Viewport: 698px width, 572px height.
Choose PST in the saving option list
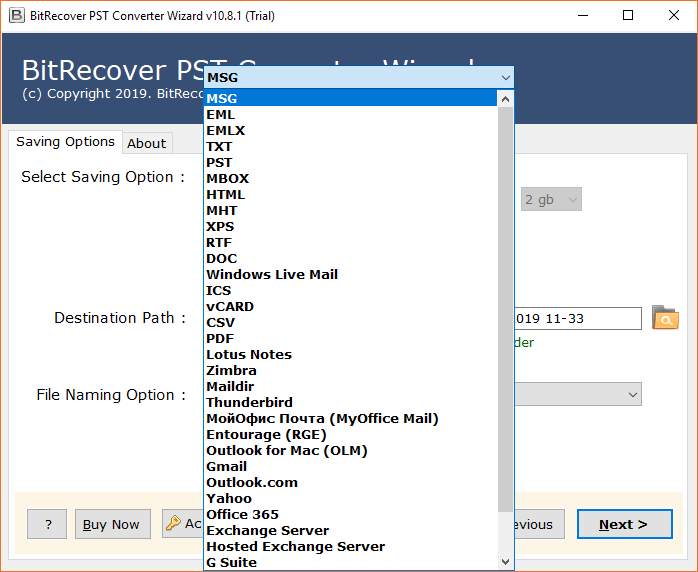(x=350, y=162)
